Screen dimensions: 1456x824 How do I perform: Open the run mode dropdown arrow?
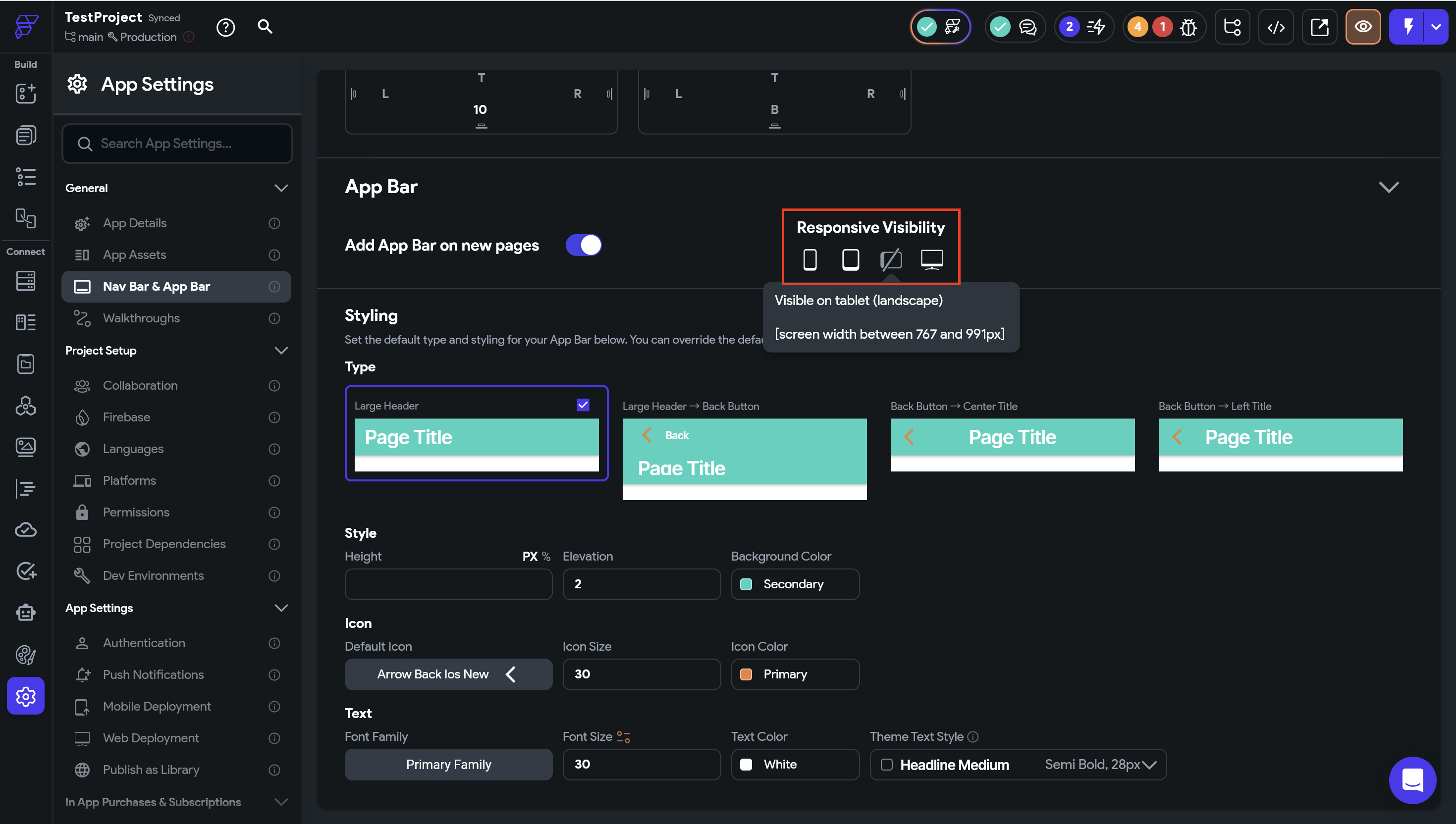(x=1436, y=27)
